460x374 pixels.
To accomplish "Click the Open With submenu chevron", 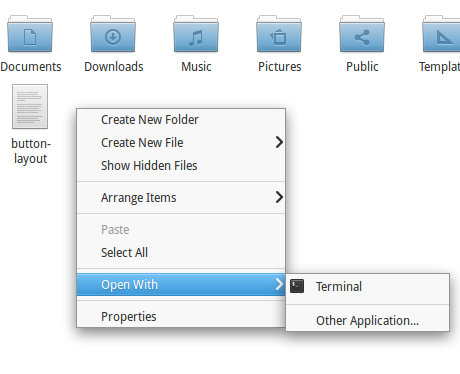I will click(x=279, y=284).
